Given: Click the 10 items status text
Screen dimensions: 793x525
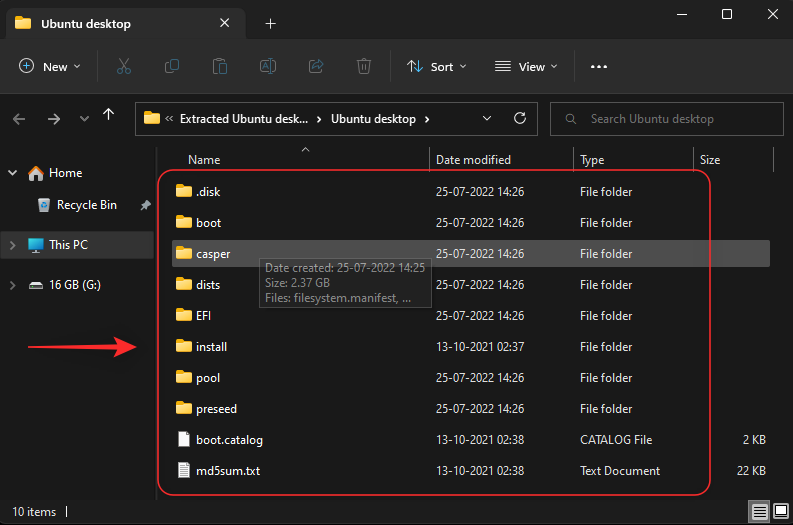Looking at the screenshot, I should pos(34,512).
